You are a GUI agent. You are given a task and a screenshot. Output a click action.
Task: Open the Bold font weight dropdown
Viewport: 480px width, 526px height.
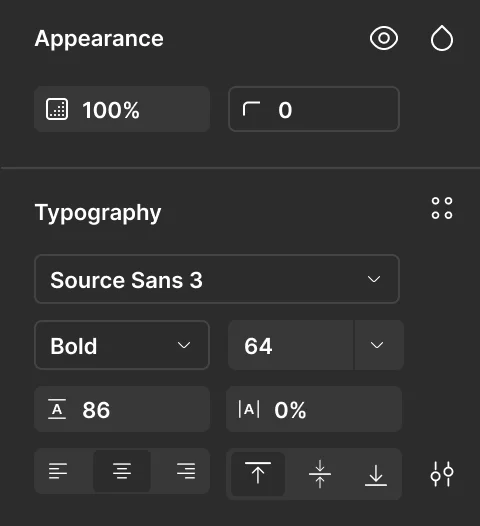[122, 345]
